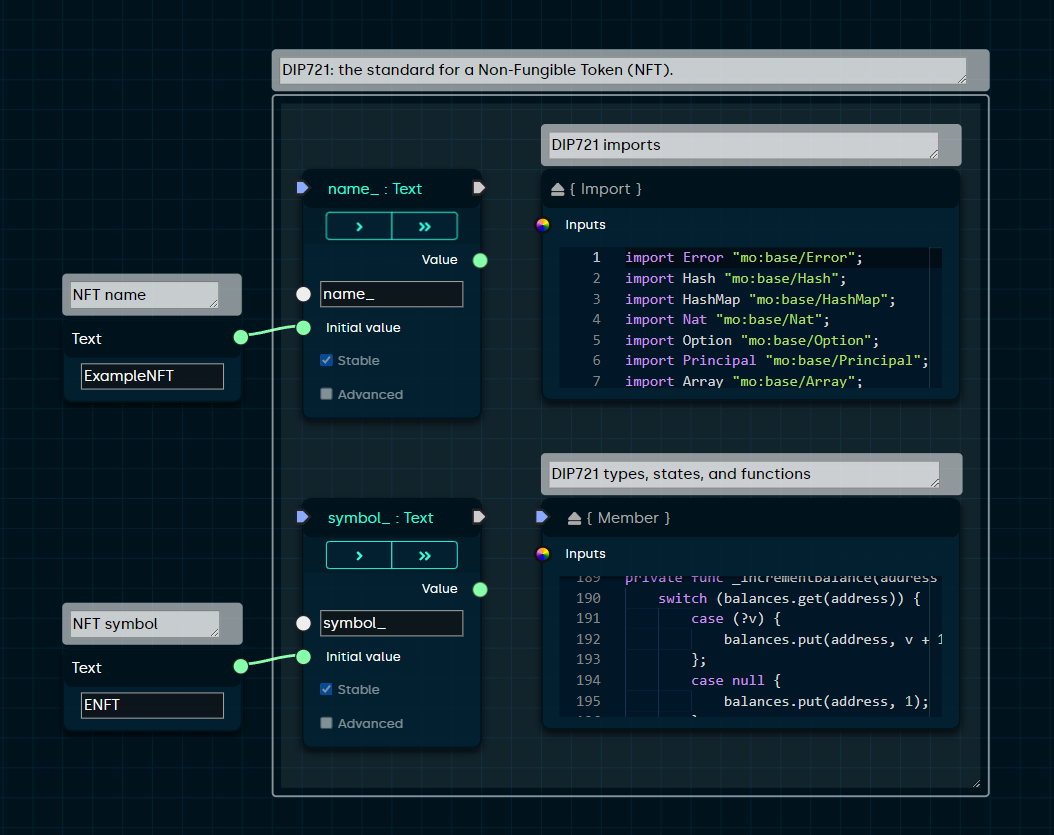Click the Value output socket of symbol_ node
The width and height of the screenshot is (1054, 835).
pos(480,590)
